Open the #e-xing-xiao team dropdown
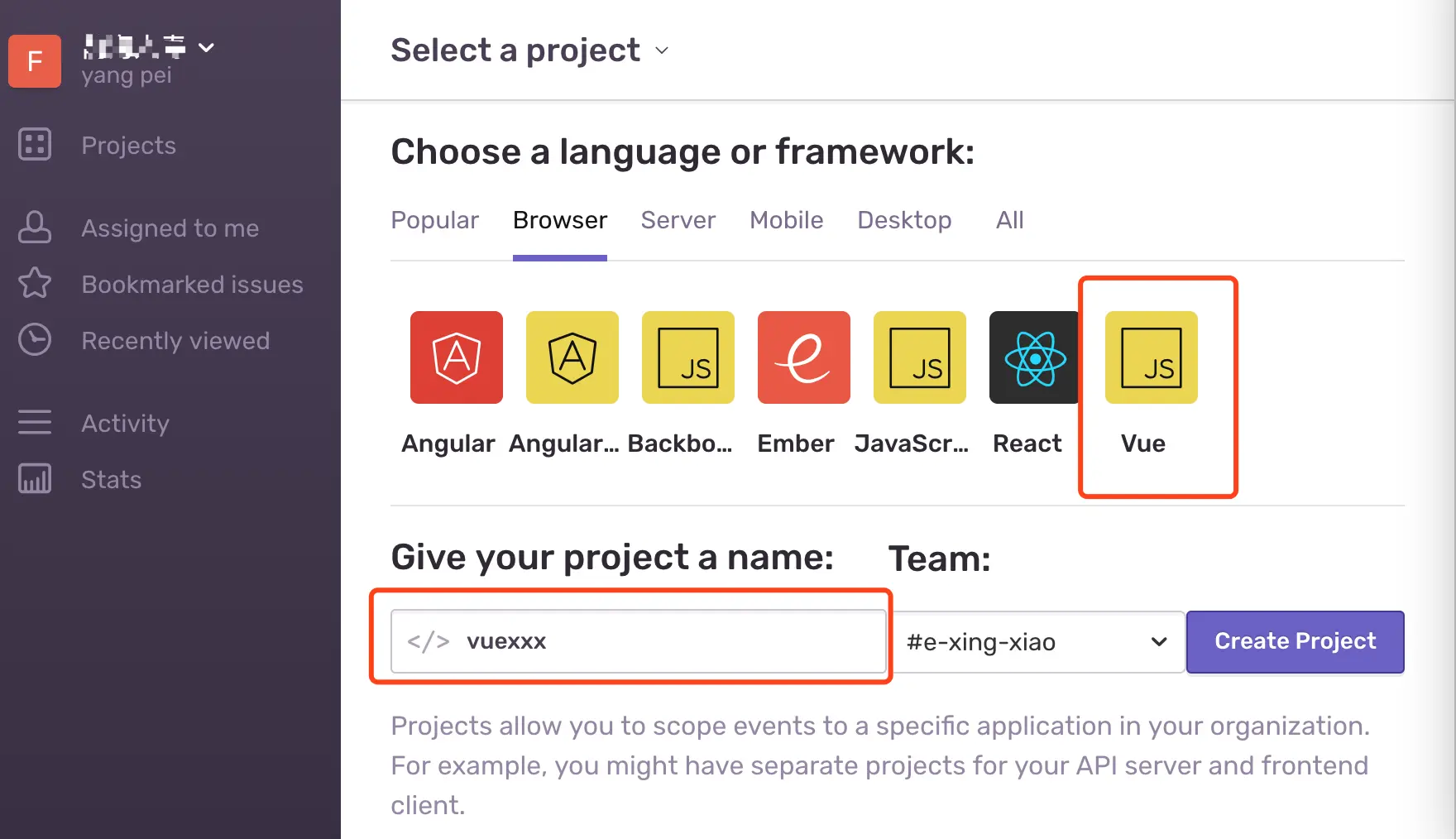Image resolution: width=1456 pixels, height=839 pixels. 1039,642
